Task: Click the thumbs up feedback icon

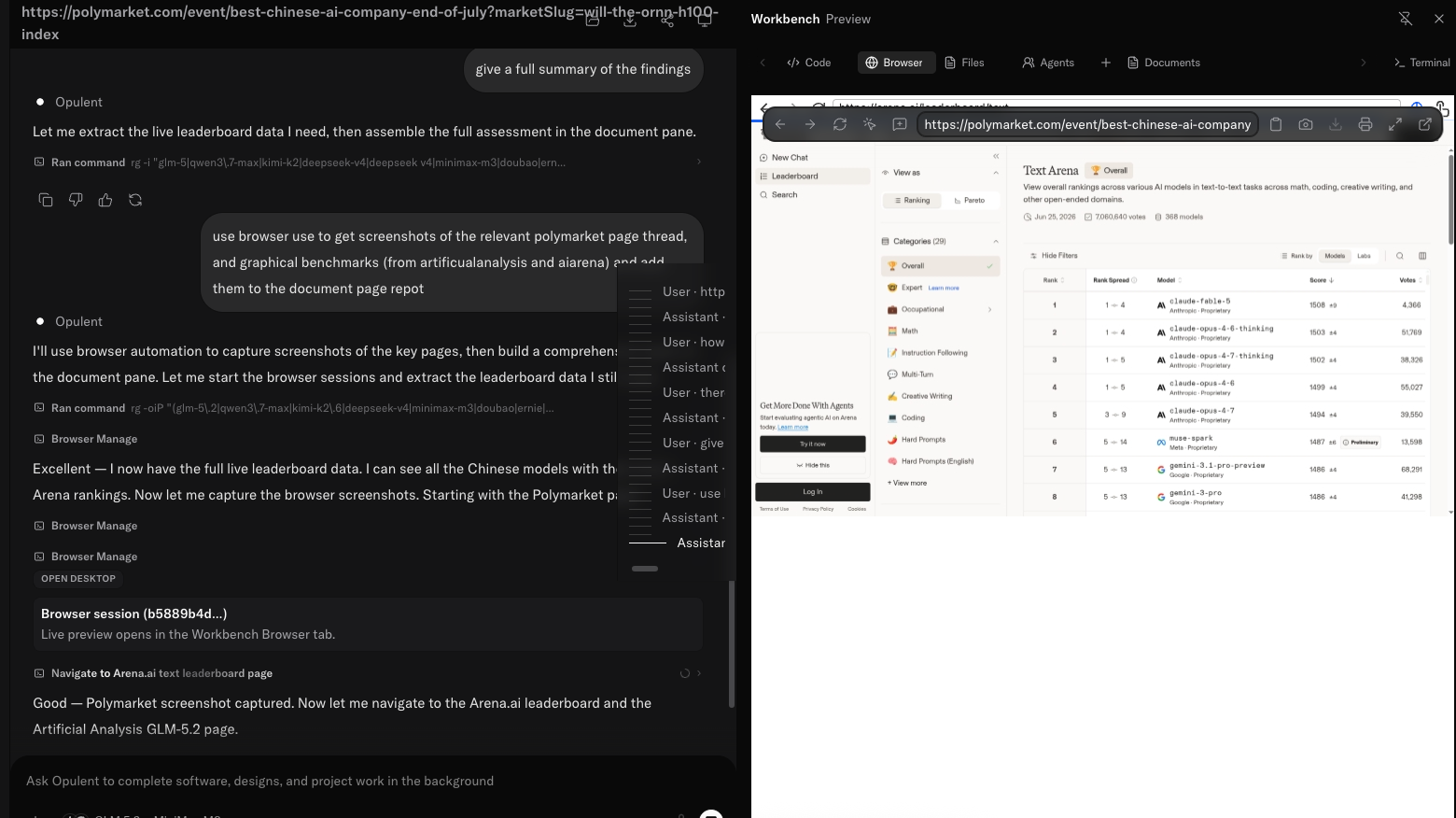Action: tap(105, 200)
